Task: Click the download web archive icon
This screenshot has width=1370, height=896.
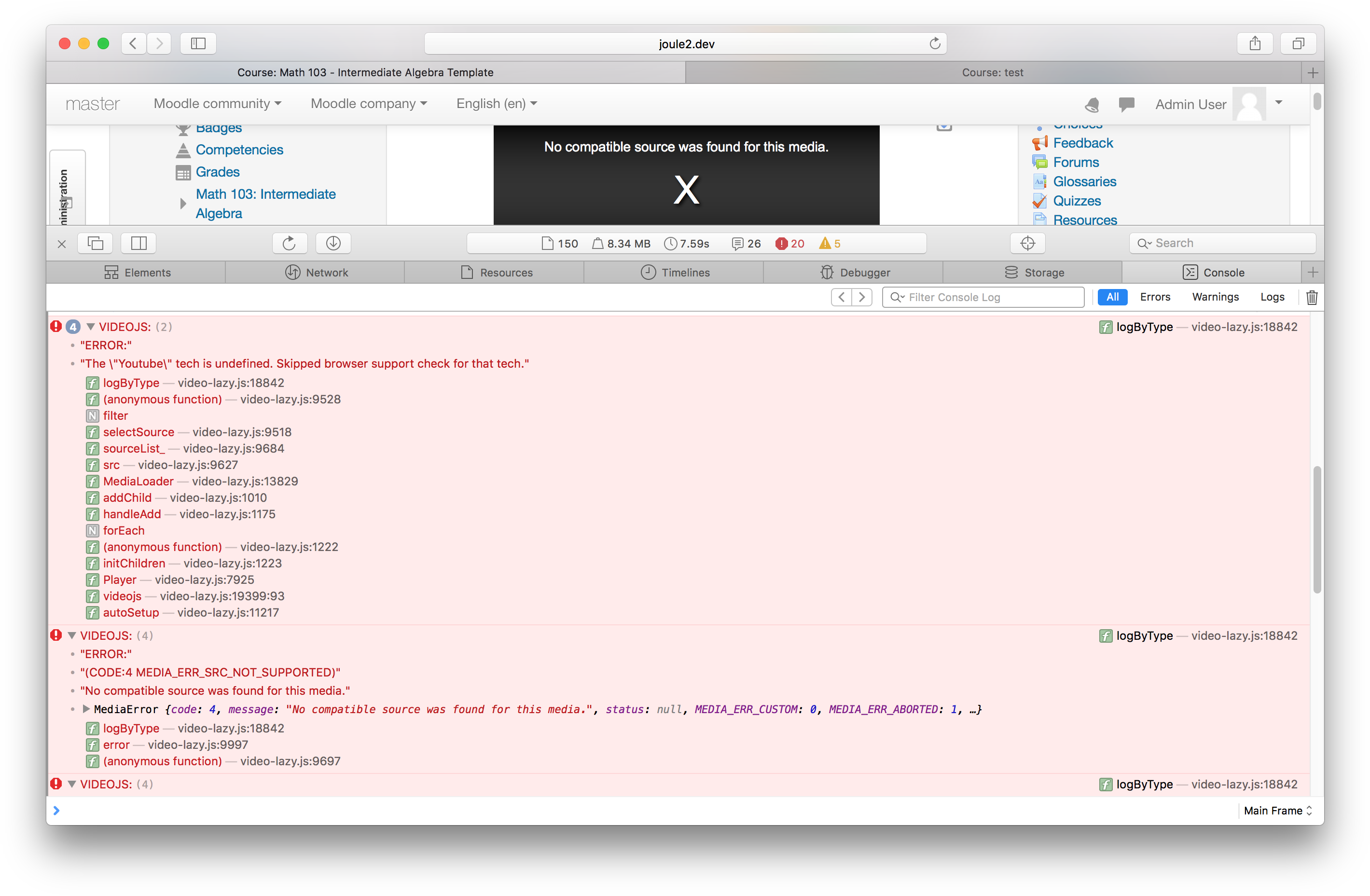Action: (333, 244)
